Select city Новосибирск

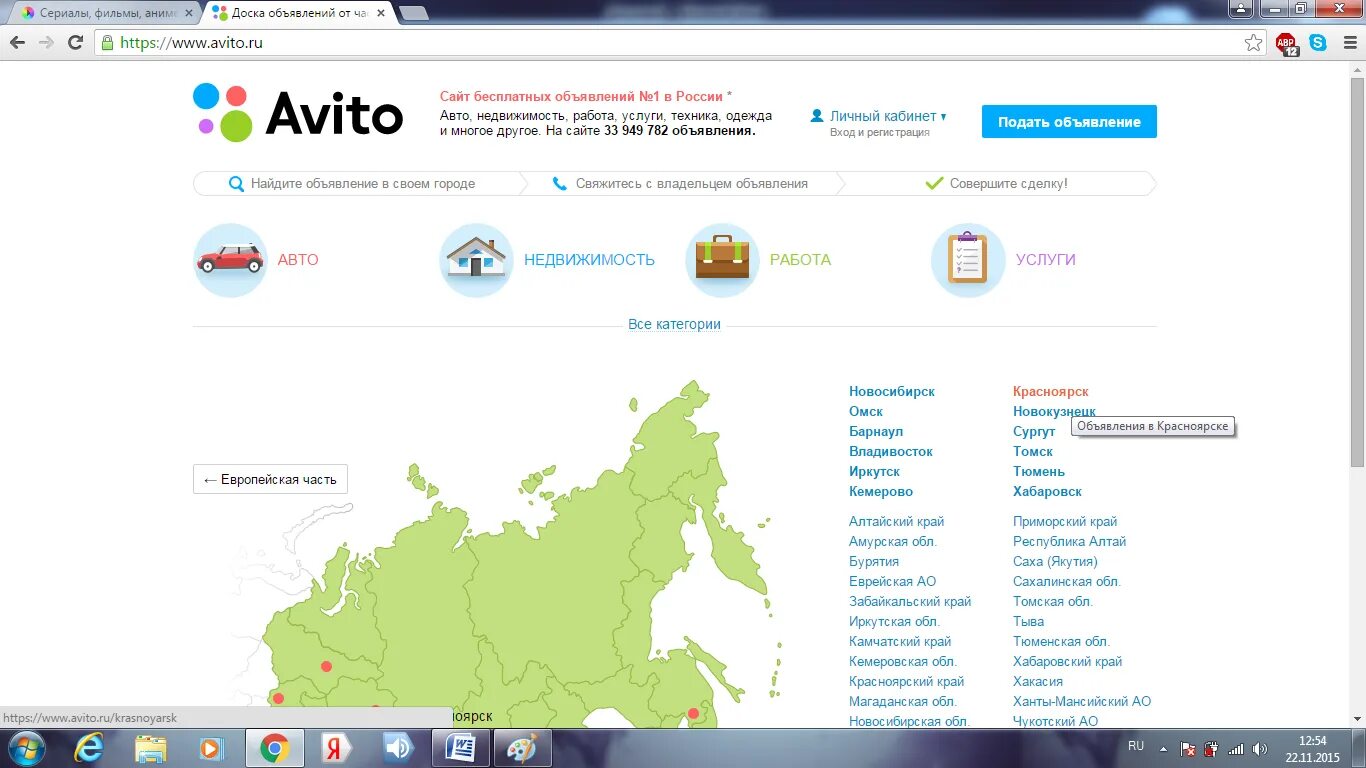coord(892,391)
